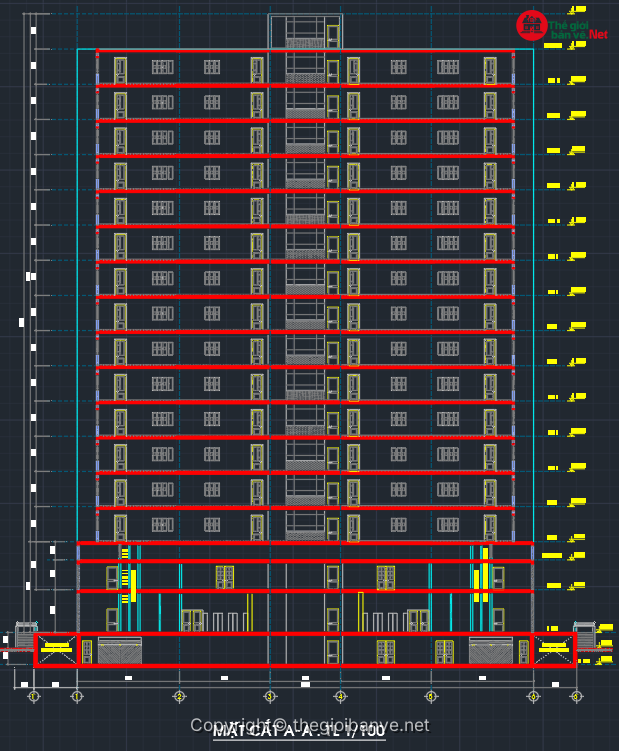Select the leftmost grid axis bubble
This screenshot has height=751, width=619.
click(33, 696)
